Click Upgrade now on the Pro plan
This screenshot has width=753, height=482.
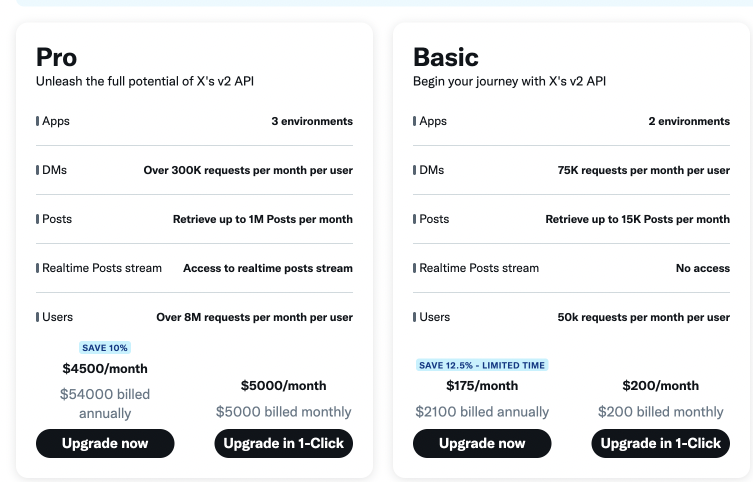(x=105, y=443)
